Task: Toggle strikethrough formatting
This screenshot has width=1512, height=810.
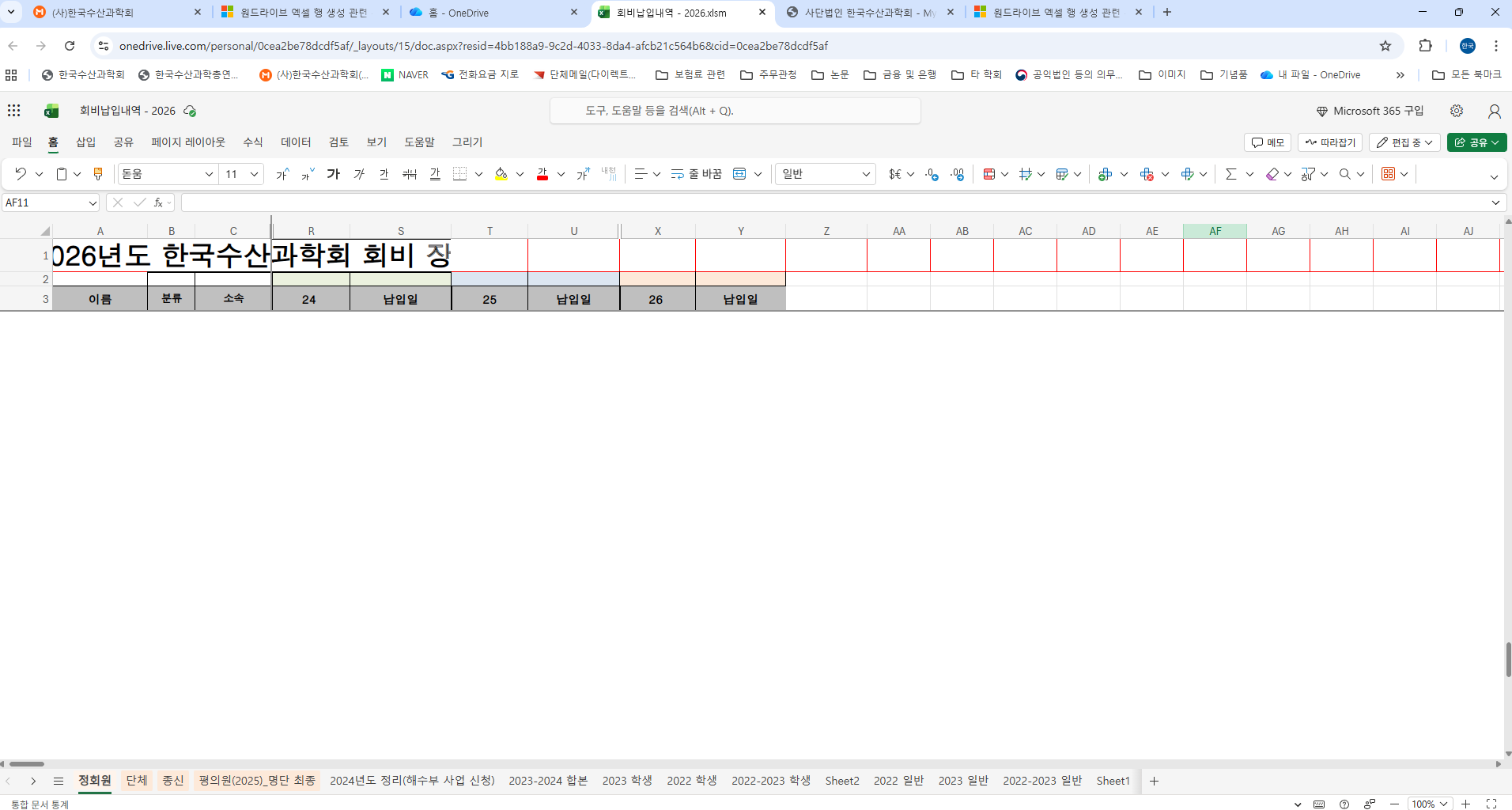Action: [410, 174]
